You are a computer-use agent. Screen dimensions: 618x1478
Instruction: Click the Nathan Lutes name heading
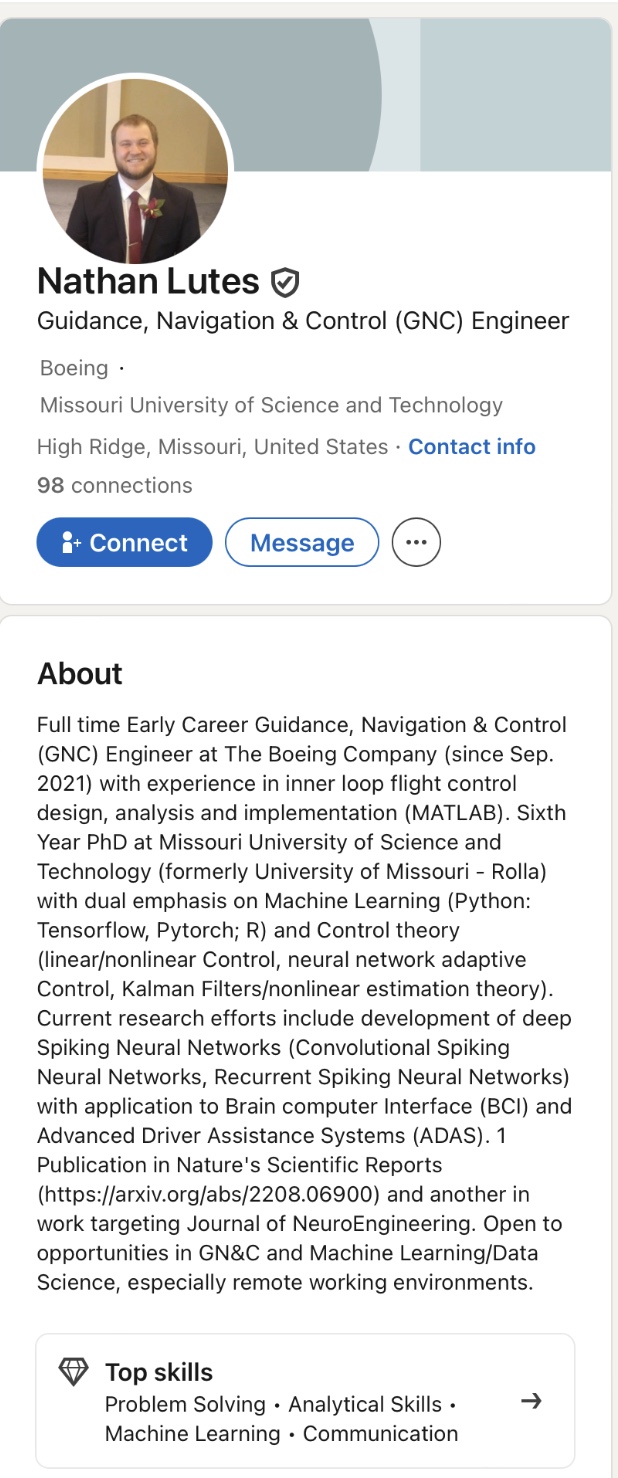(148, 281)
